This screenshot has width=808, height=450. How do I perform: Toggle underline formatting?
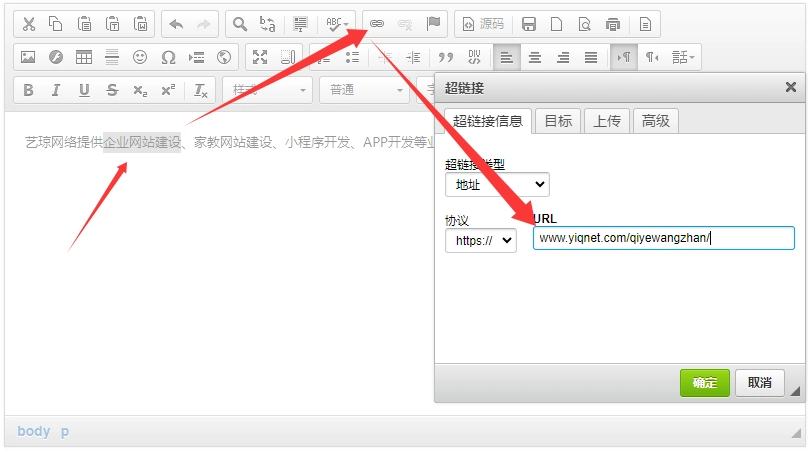[84, 90]
